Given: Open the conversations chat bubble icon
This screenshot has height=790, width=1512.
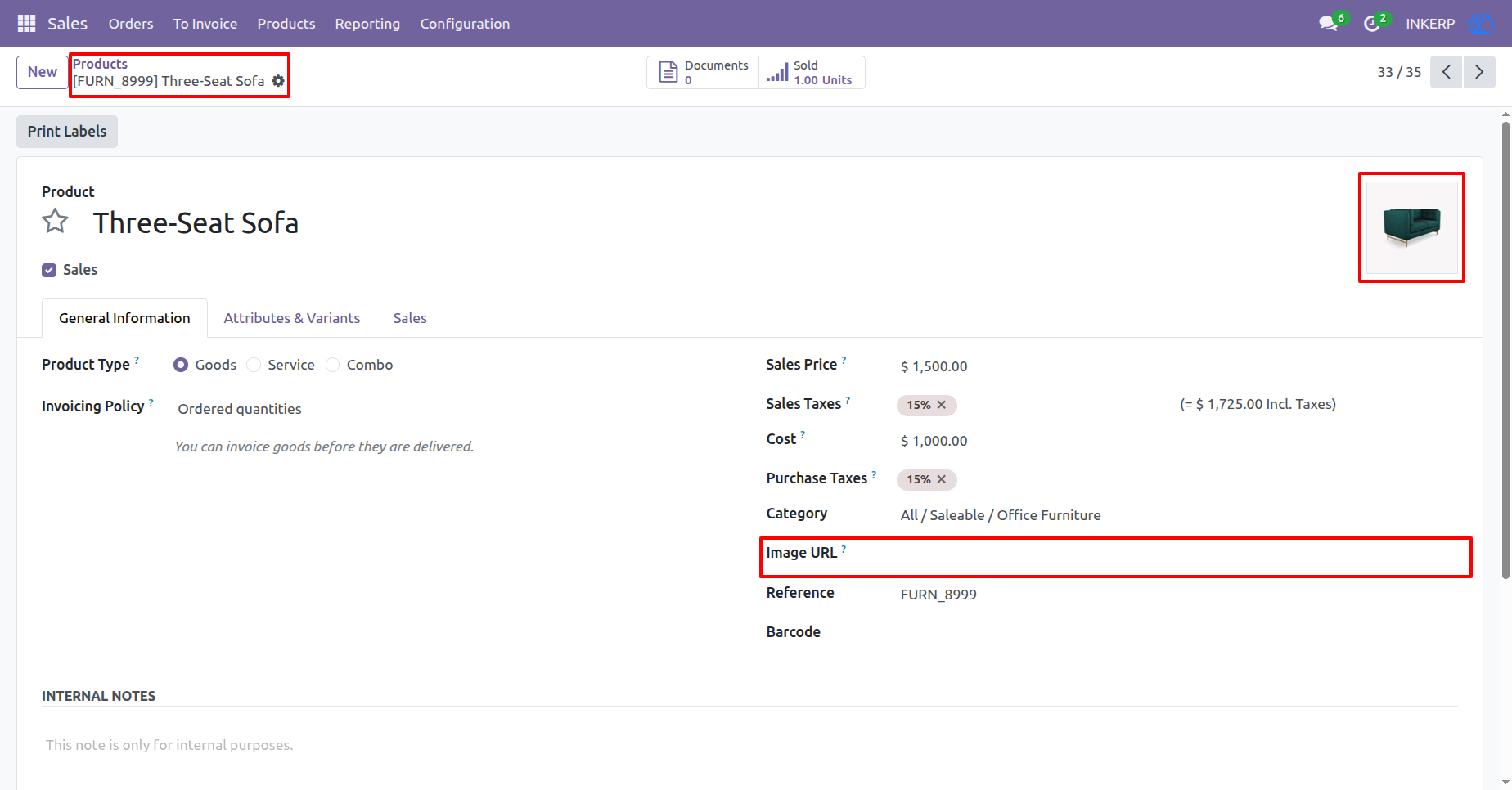Looking at the screenshot, I should pos(1328,24).
